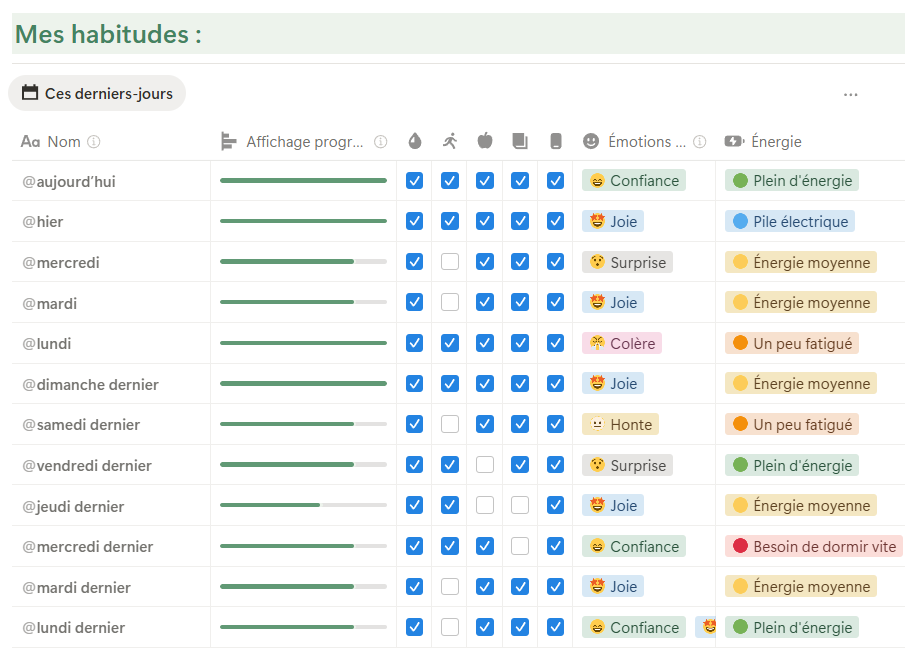
Task: Click progress bar for @mercredi
Action: coord(304,262)
